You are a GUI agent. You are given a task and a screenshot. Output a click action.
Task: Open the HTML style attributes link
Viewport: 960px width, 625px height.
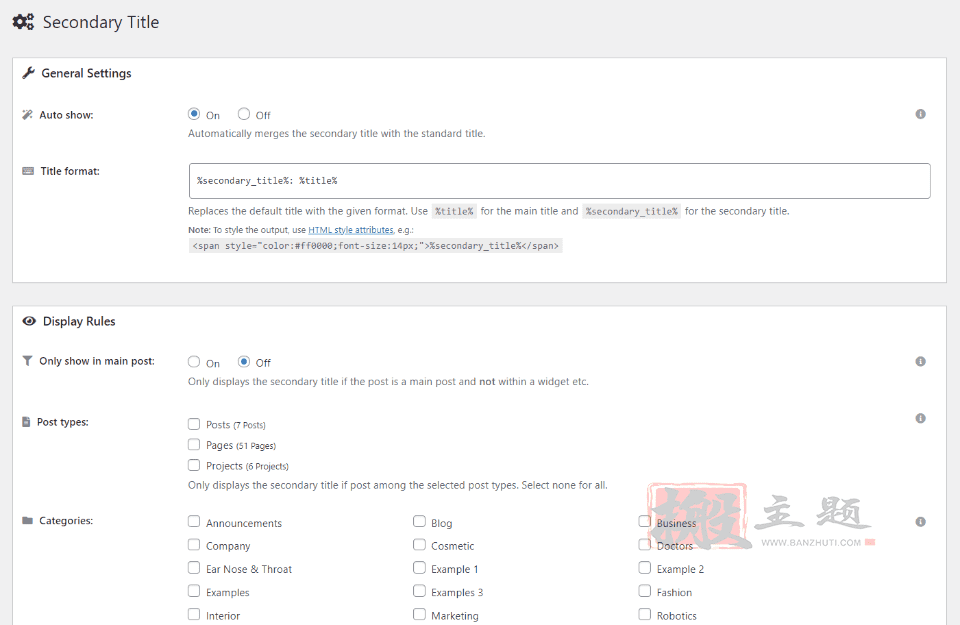351,230
